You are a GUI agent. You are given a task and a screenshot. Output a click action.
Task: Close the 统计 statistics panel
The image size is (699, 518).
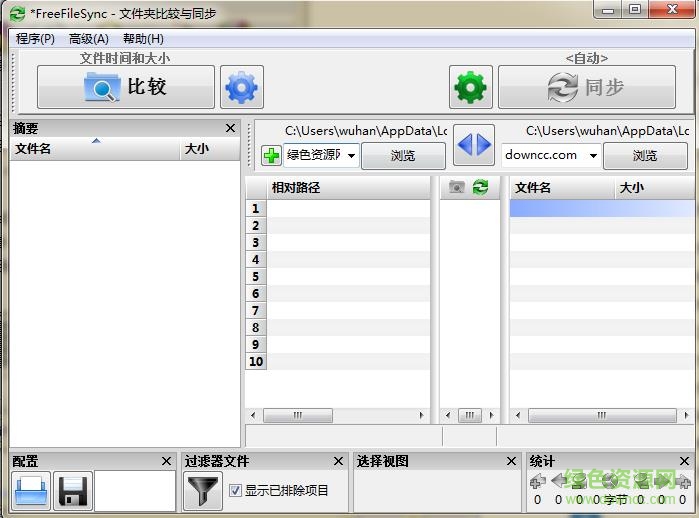point(684,461)
